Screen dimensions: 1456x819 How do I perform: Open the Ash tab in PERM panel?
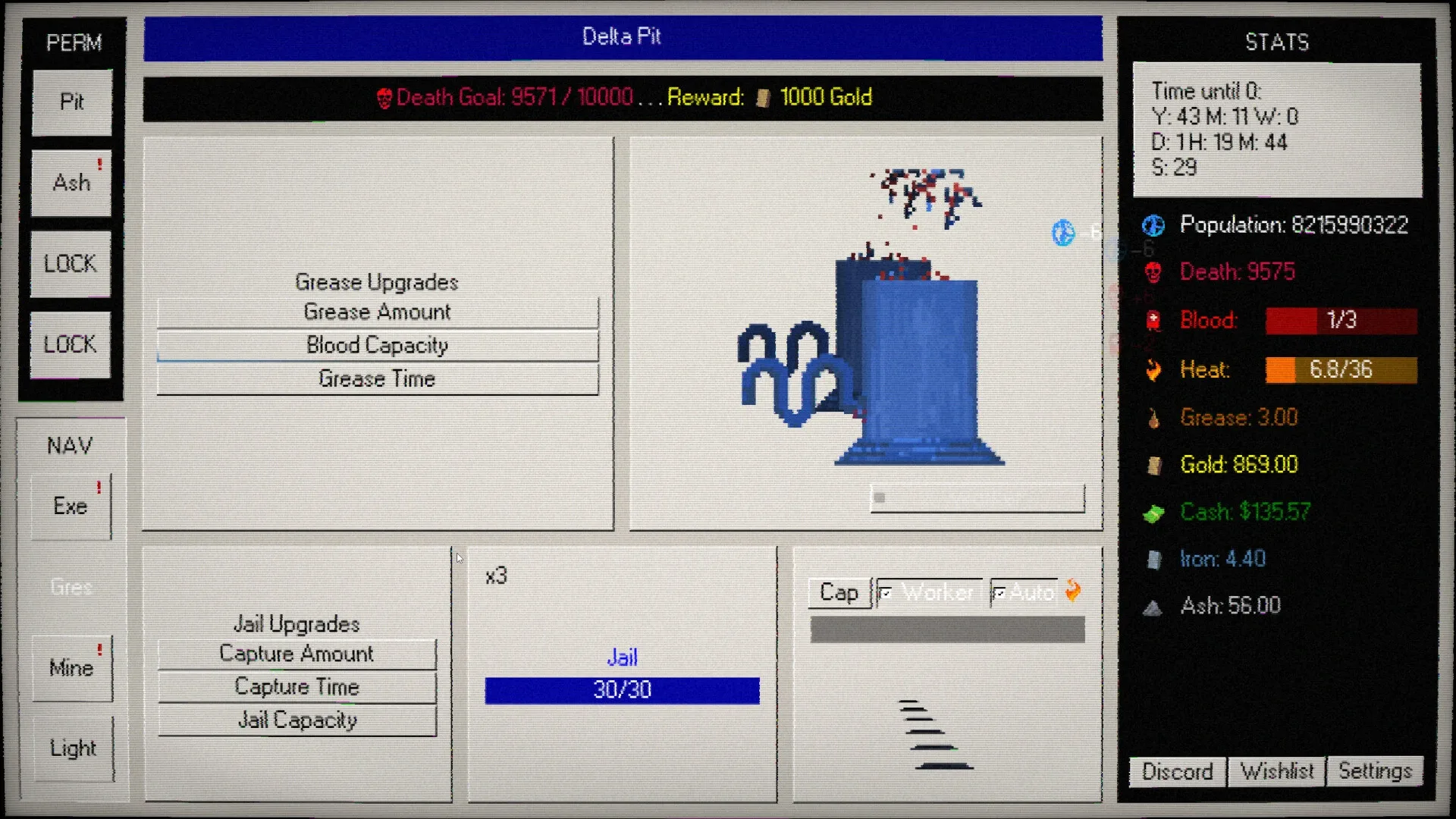pyautogui.click(x=71, y=183)
